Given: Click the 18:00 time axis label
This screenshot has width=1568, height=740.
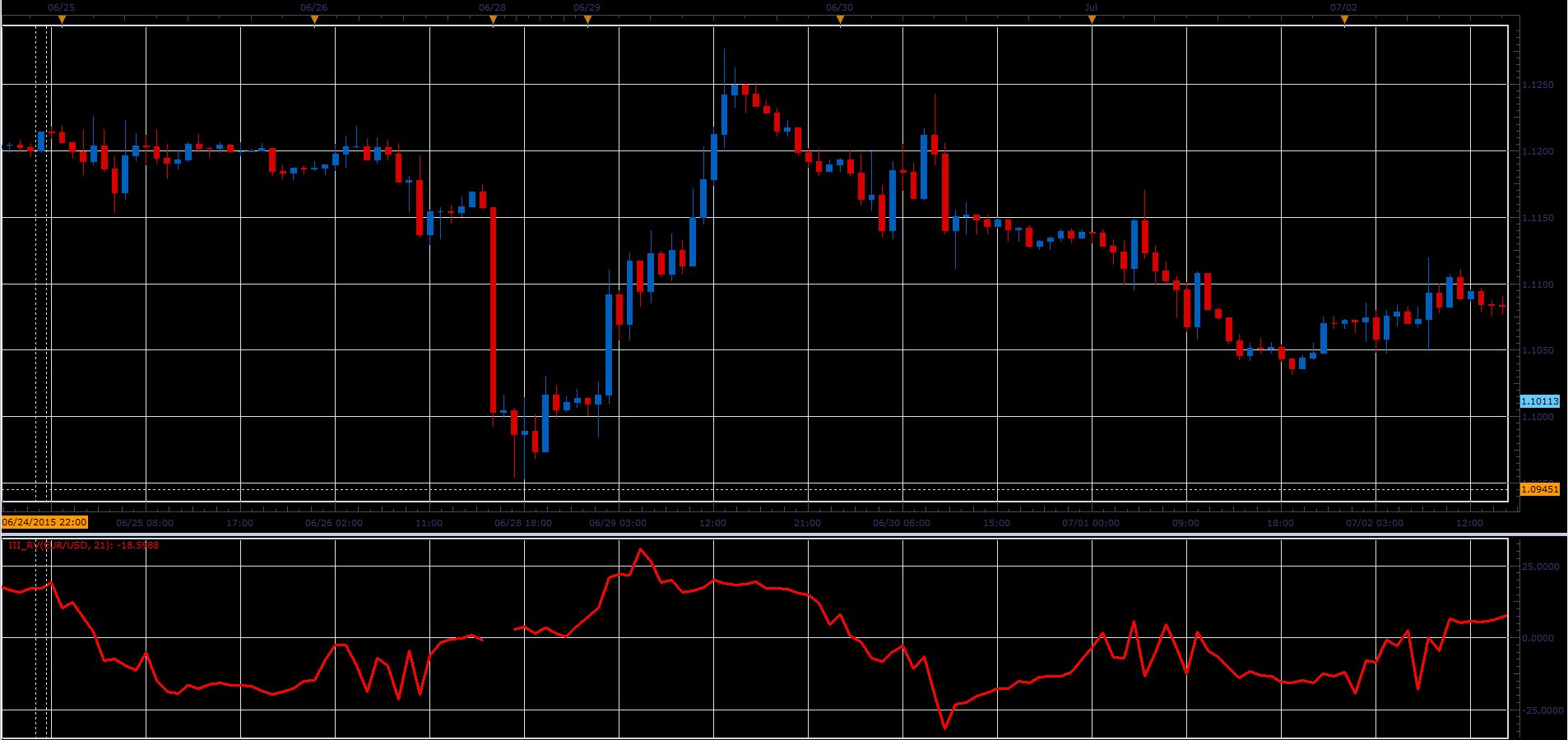Looking at the screenshot, I should coord(1281,523).
